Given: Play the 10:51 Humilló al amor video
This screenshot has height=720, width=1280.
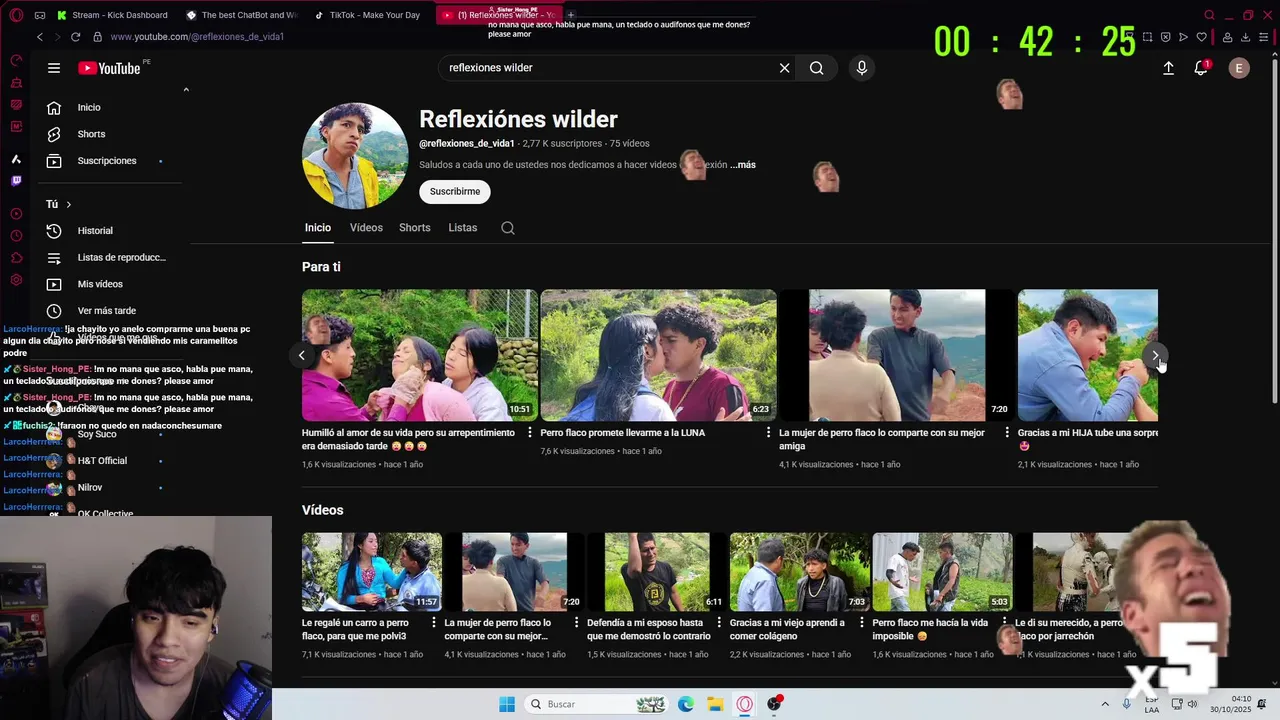Looking at the screenshot, I should [x=420, y=355].
